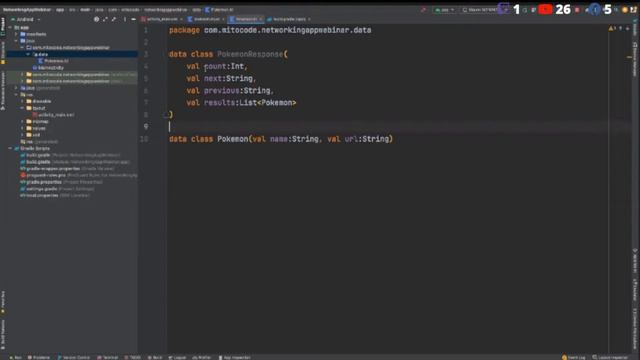Open the App Inspection tool window
The image size is (640, 360).
coord(235,357)
